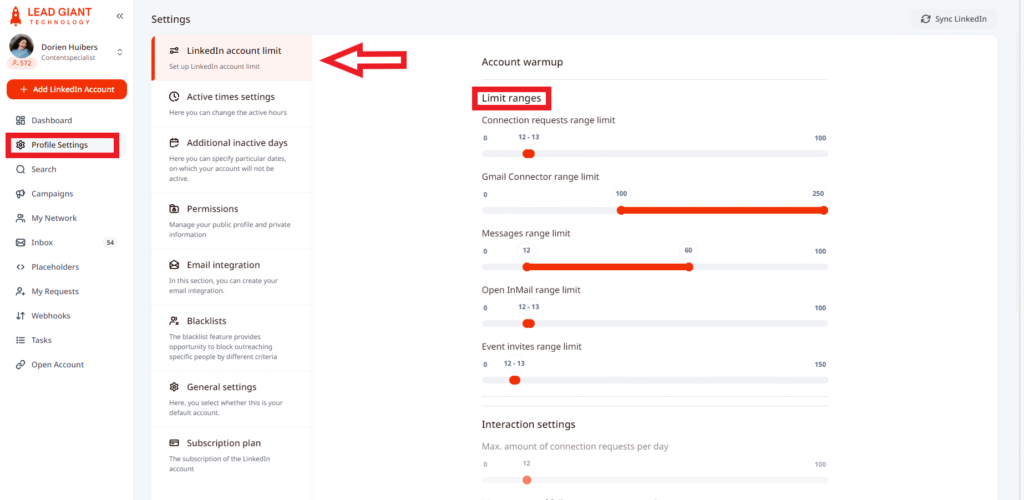Select the Blacklists settings section
This screenshot has width=1024, height=500.
click(x=206, y=321)
